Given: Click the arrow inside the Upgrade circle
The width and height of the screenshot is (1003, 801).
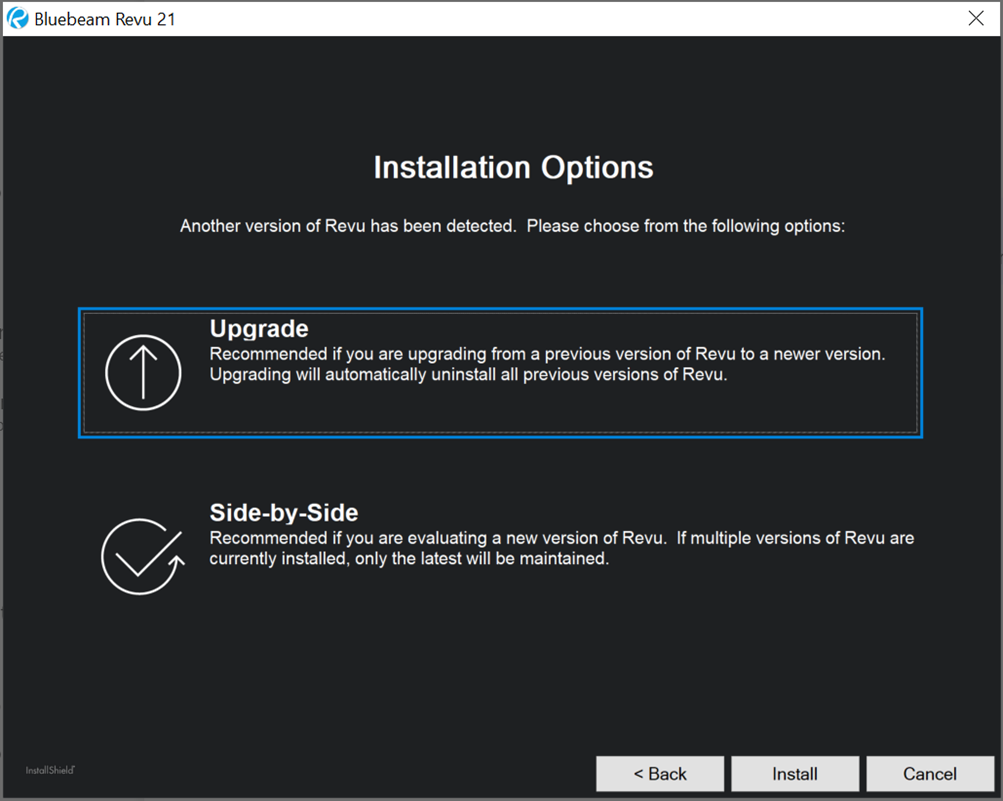Looking at the screenshot, I should click(x=143, y=370).
